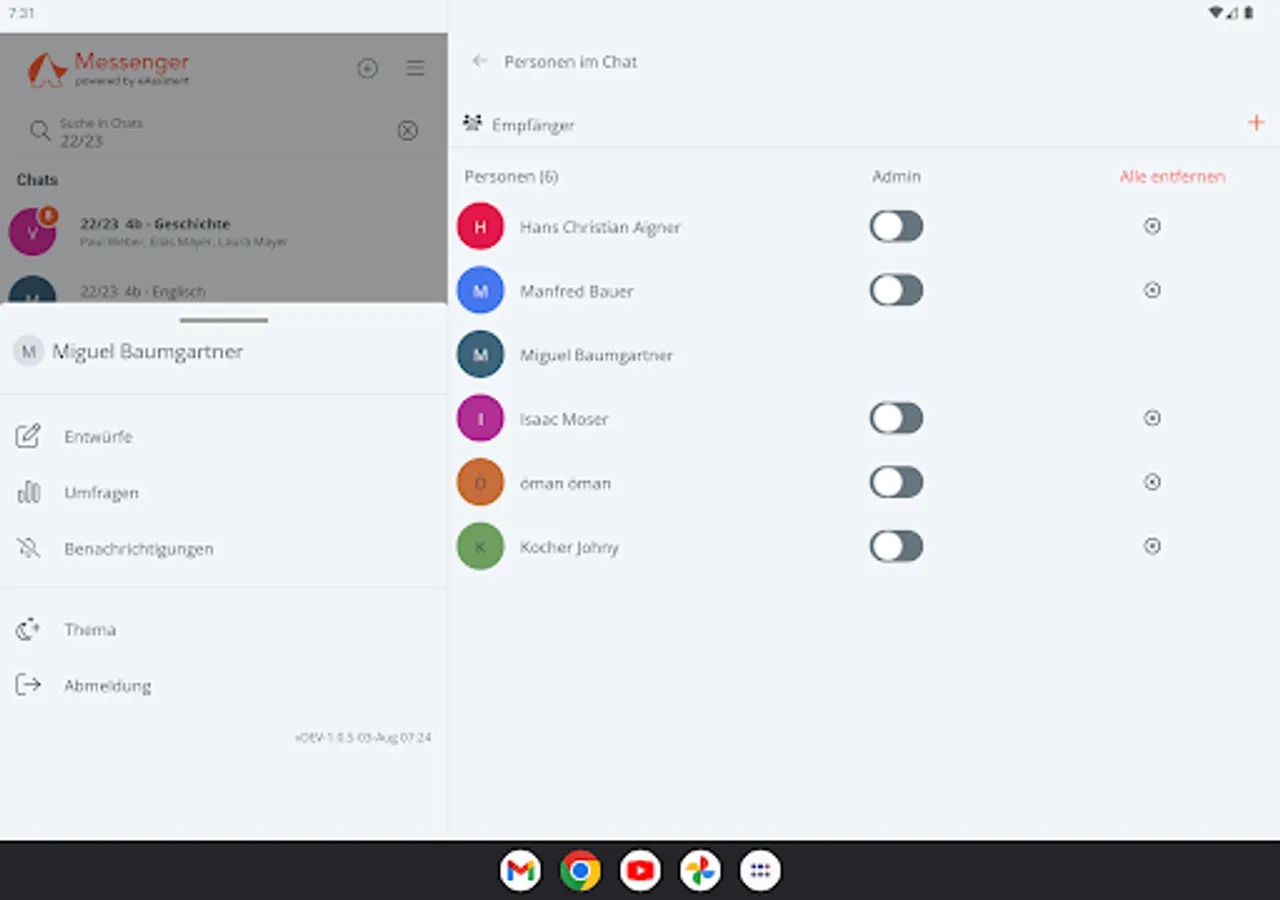Viewport: 1280px width, 900px height.
Task: Click the Umfragen bar chart icon
Action: [x=28, y=492]
